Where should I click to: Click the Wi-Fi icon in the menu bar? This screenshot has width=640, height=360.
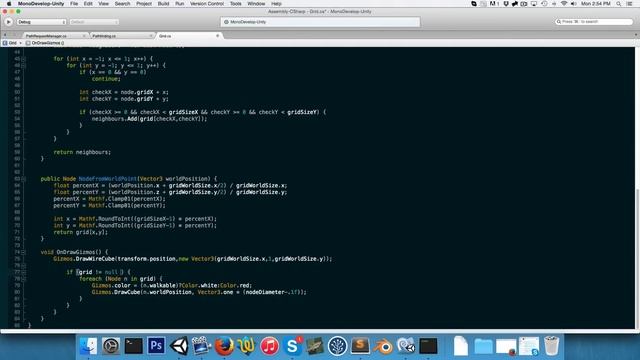point(564,4)
